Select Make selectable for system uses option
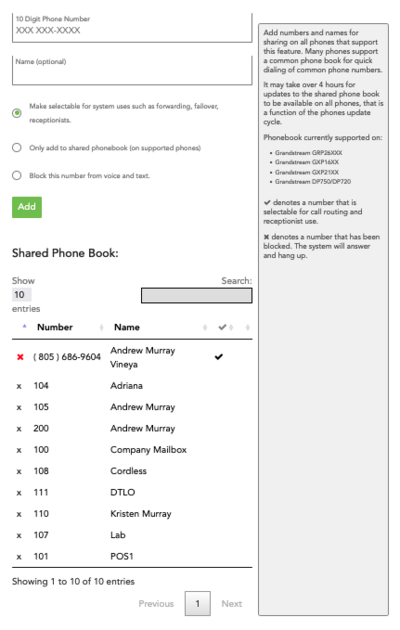Image resolution: width=400 pixels, height=630 pixels. pyautogui.click(x=16, y=113)
